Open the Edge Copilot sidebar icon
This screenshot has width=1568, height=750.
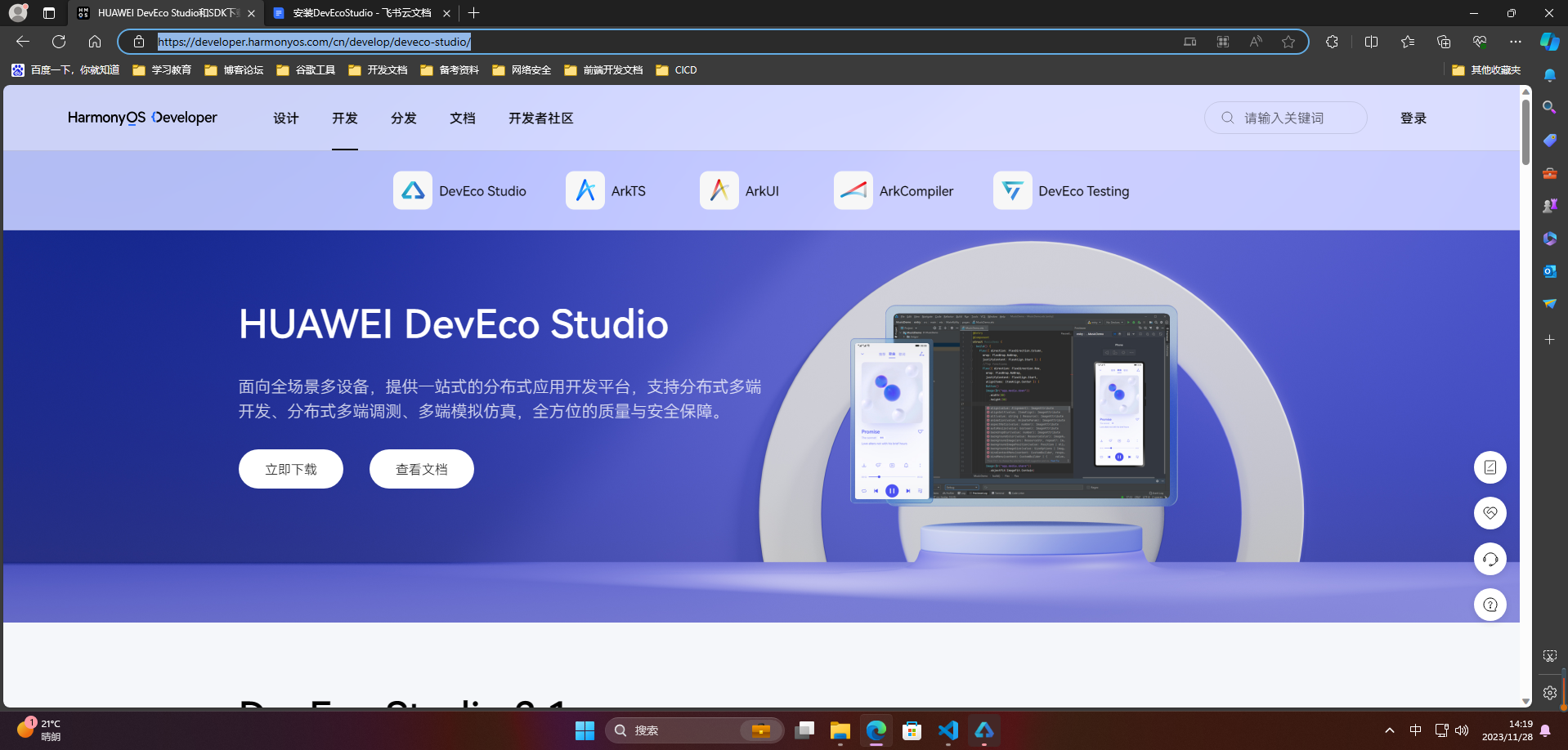(x=1549, y=42)
